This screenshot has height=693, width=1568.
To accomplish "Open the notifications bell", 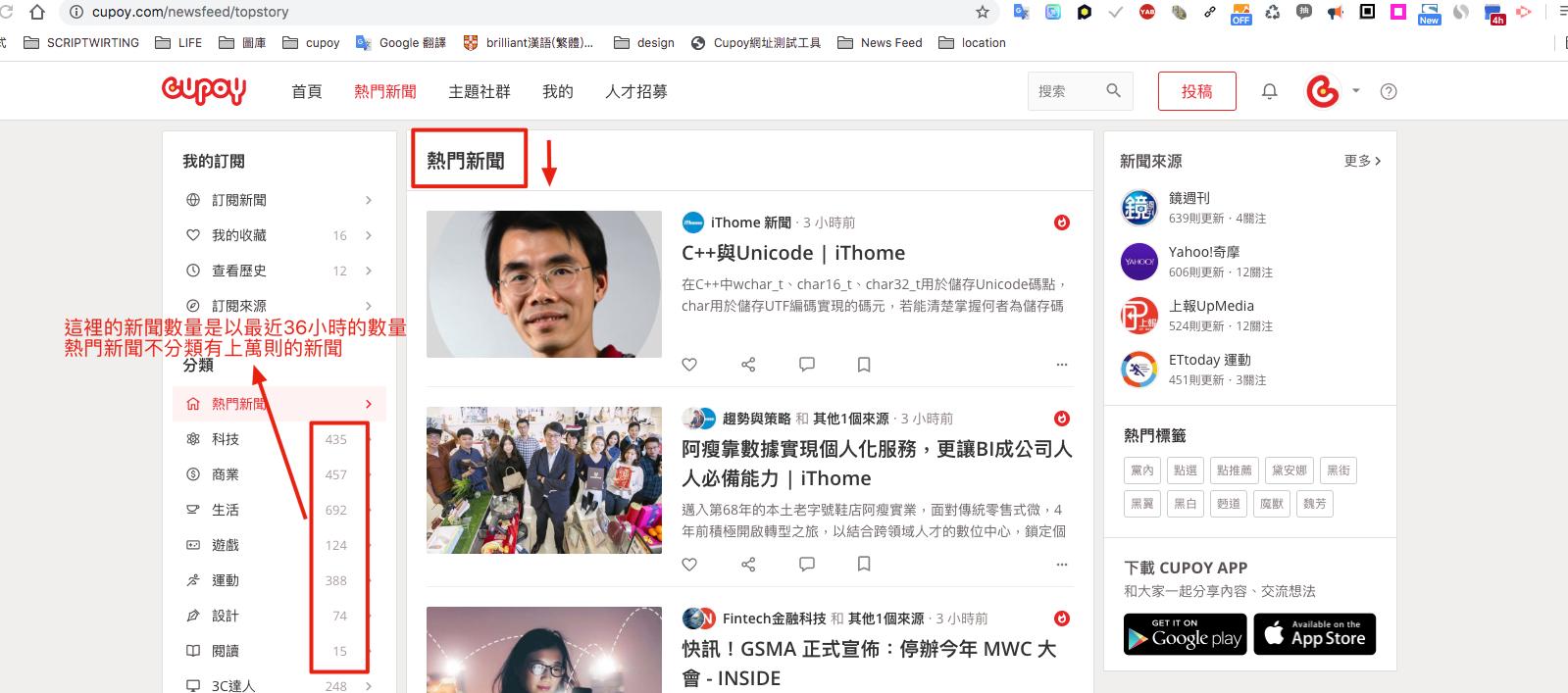I will click(x=1269, y=91).
